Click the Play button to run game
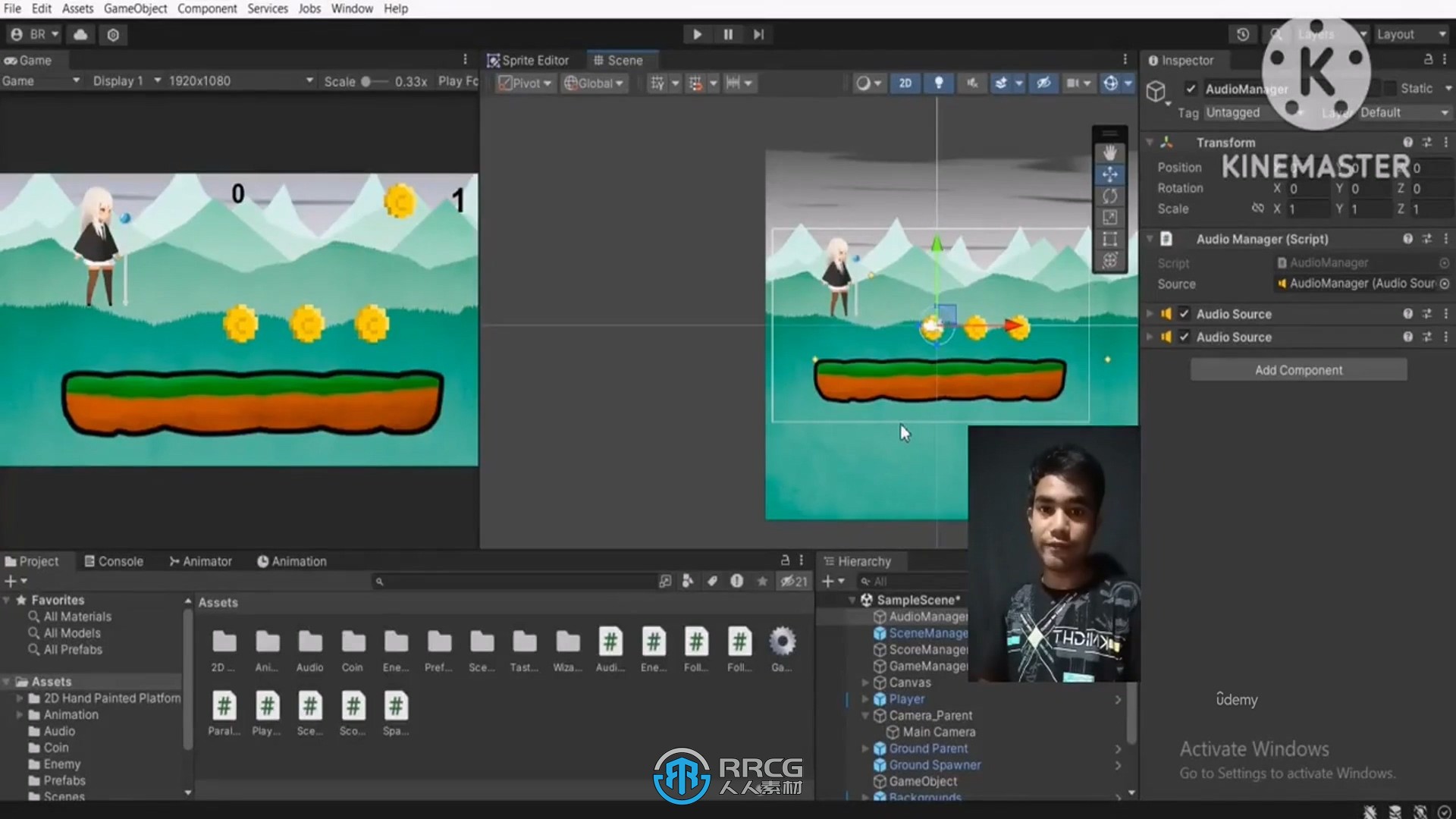Screen dimensions: 1456x819 click(697, 33)
